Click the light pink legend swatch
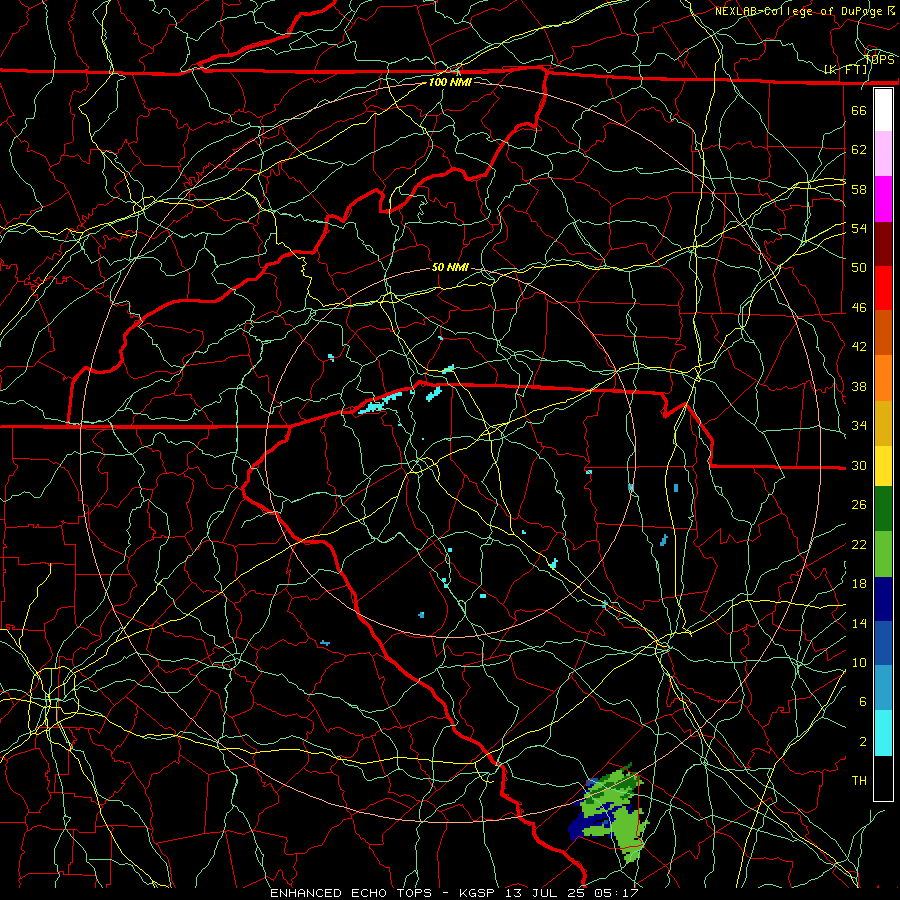 tap(883, 154)
